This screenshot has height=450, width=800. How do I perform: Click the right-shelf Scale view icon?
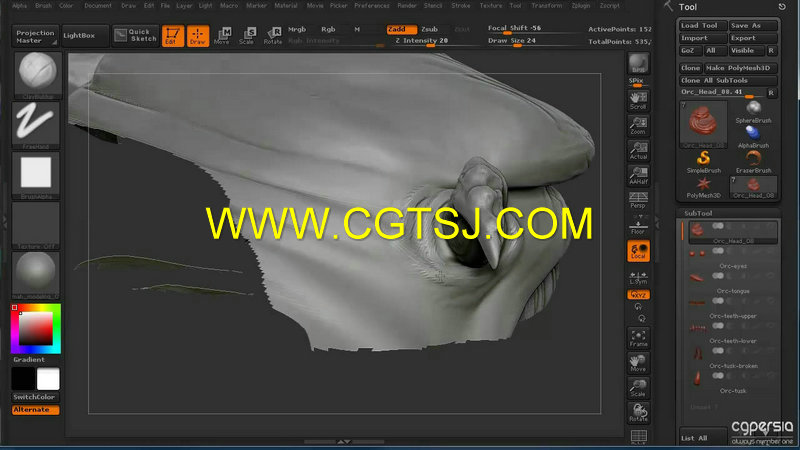(638, 388)
